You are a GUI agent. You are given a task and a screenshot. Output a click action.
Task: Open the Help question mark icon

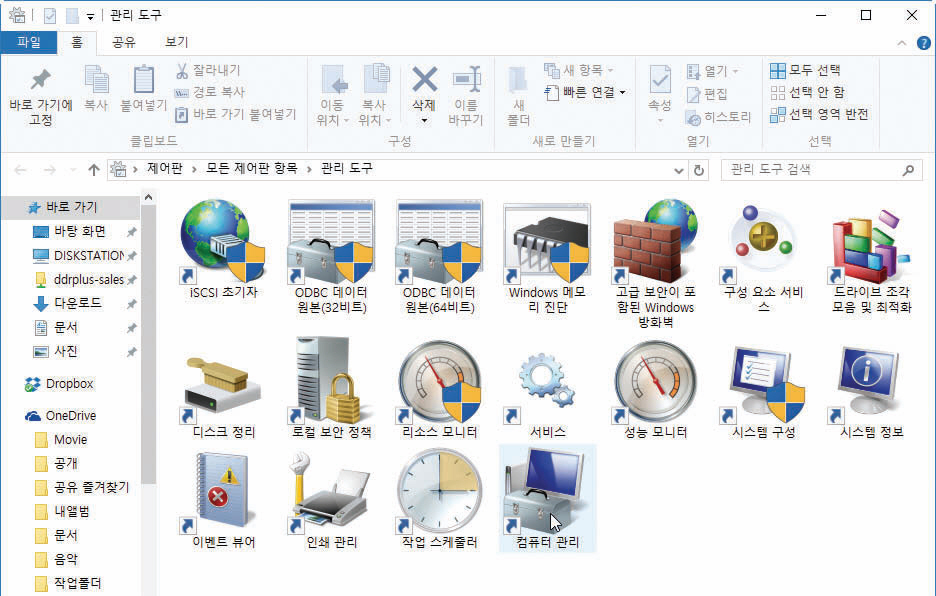(x=923, y=43)
